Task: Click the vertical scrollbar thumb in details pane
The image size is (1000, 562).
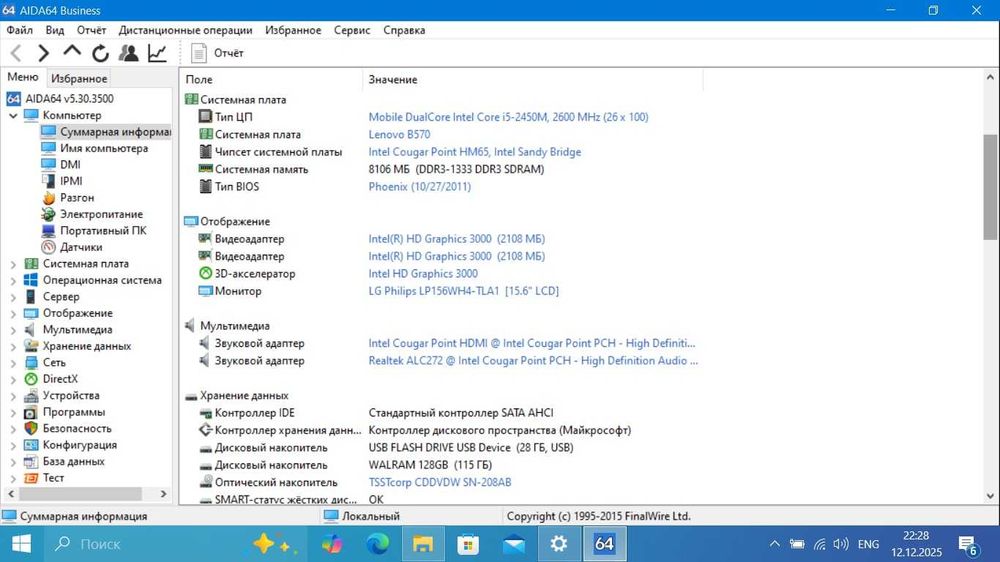Action: (989, 187)
